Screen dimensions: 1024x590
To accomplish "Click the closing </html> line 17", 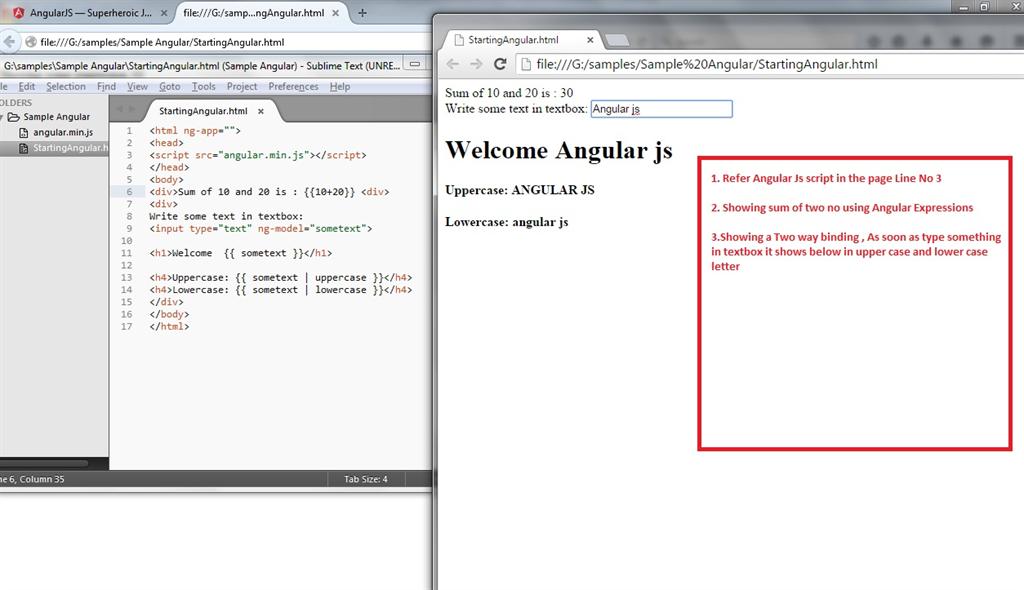I will [168, 327].
